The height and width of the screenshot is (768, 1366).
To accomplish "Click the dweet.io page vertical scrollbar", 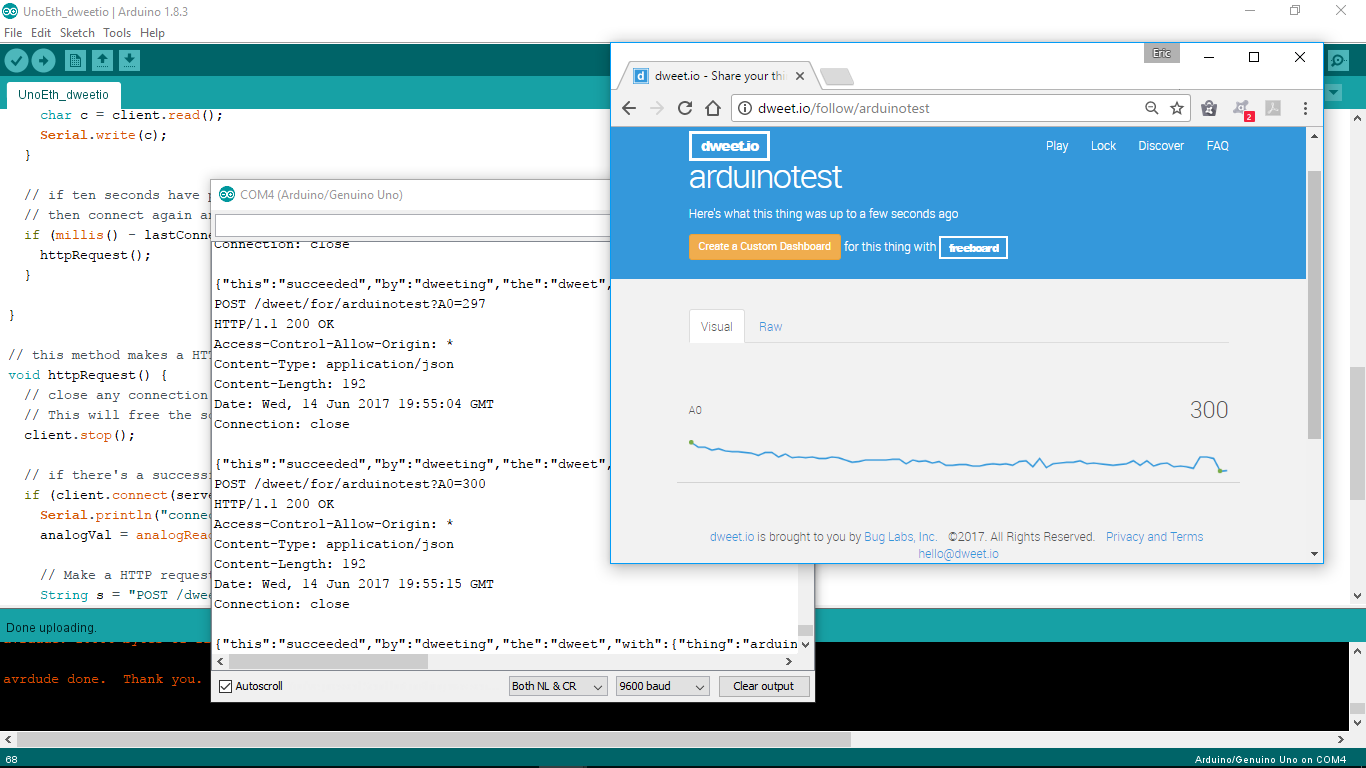I will tap(1314, 303).
